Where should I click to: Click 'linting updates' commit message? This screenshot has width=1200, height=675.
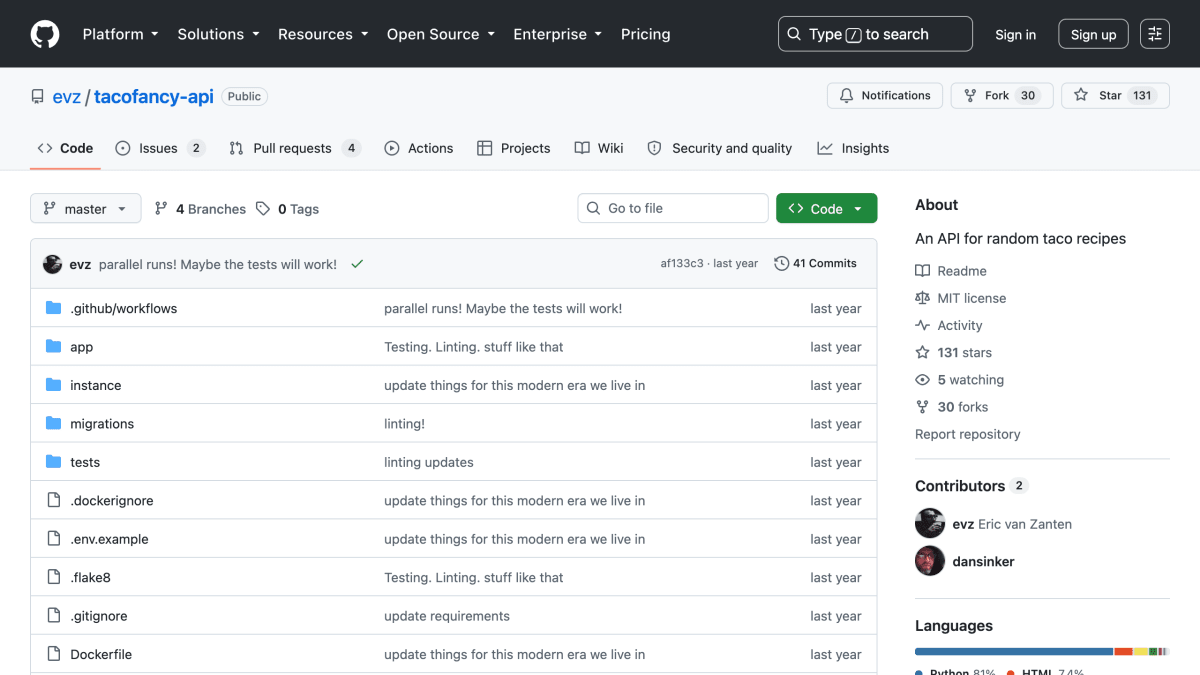(429, 462)
